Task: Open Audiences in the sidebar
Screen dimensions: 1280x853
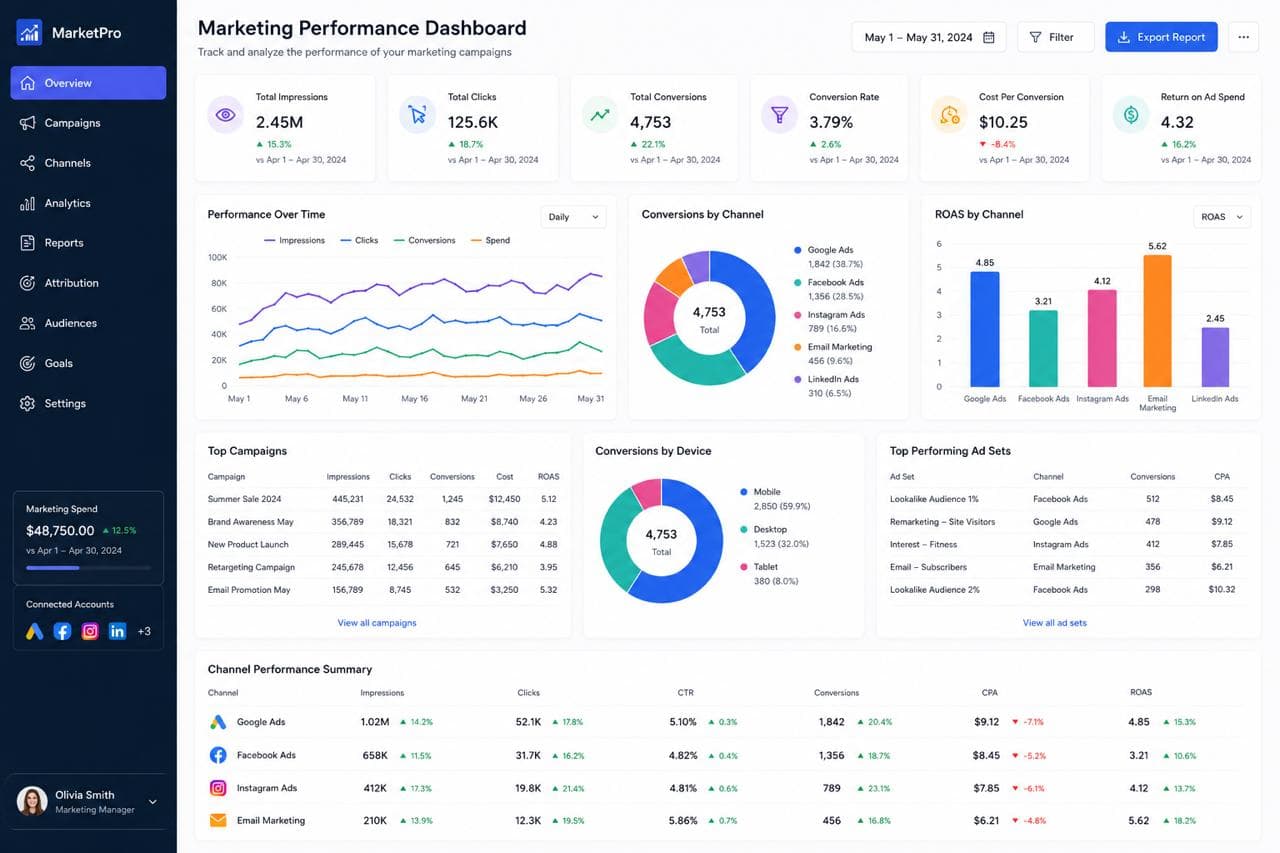Action: pos(88,323)
